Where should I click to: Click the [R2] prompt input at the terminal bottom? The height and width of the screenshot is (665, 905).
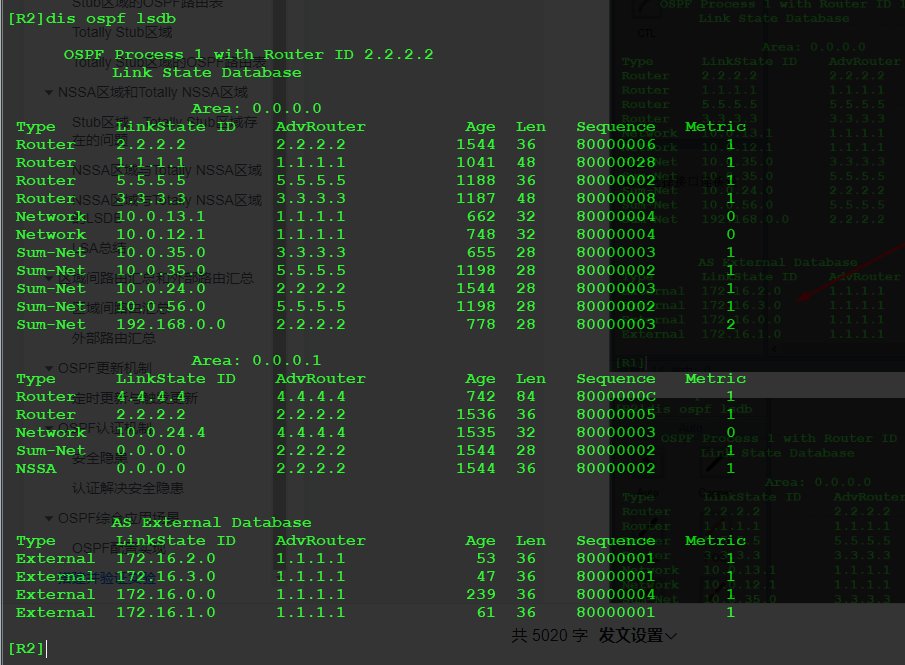tap(27, 648)
